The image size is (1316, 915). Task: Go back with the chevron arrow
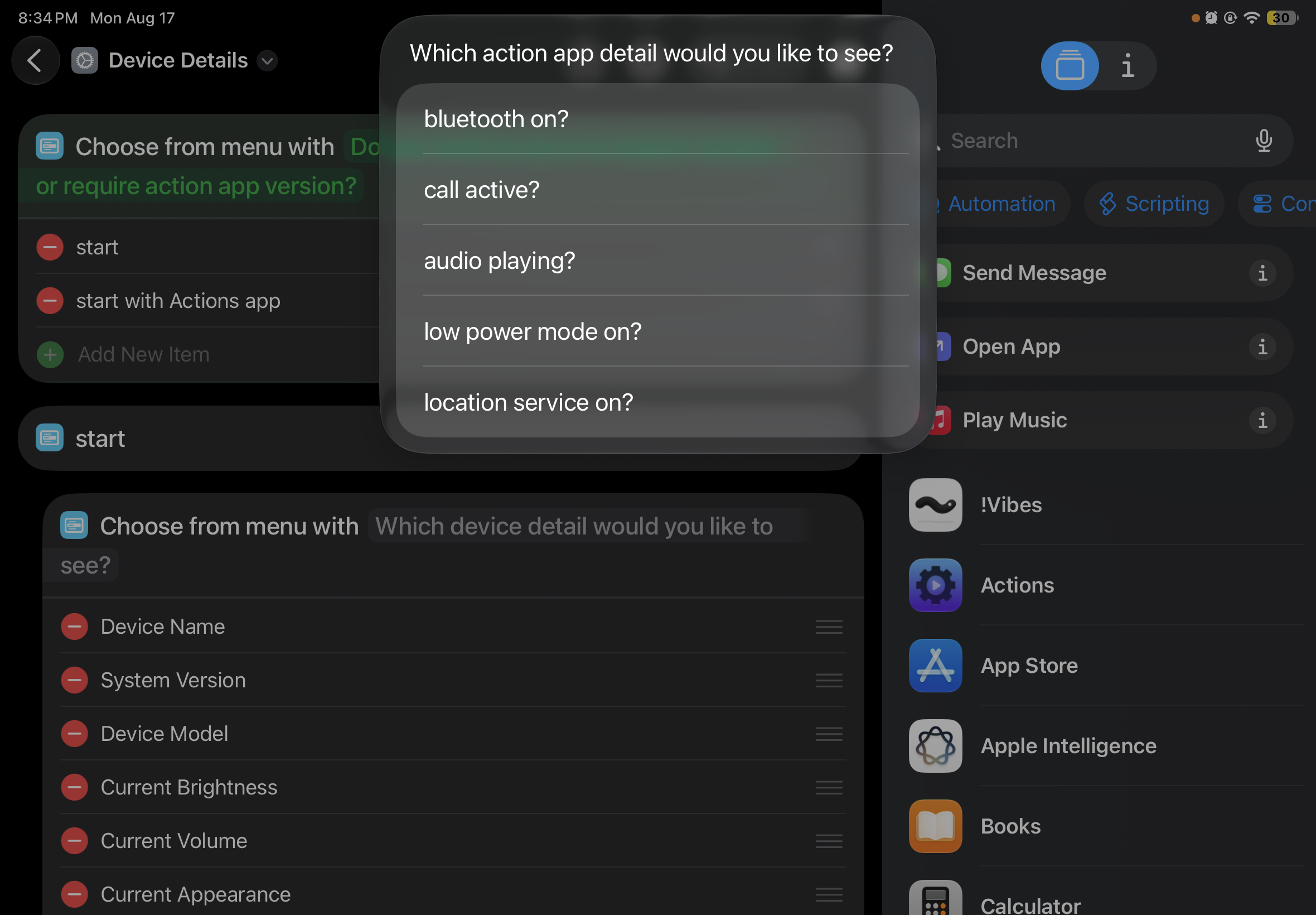click(x=36, y=60)
